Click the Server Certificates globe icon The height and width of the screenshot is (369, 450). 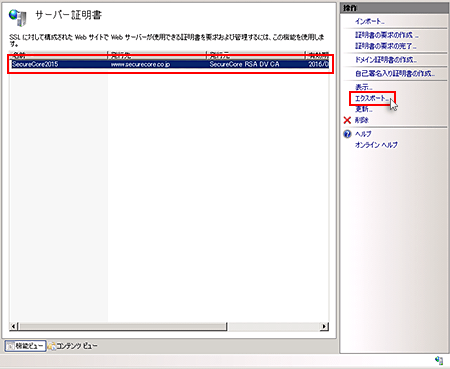coord(18,18)
